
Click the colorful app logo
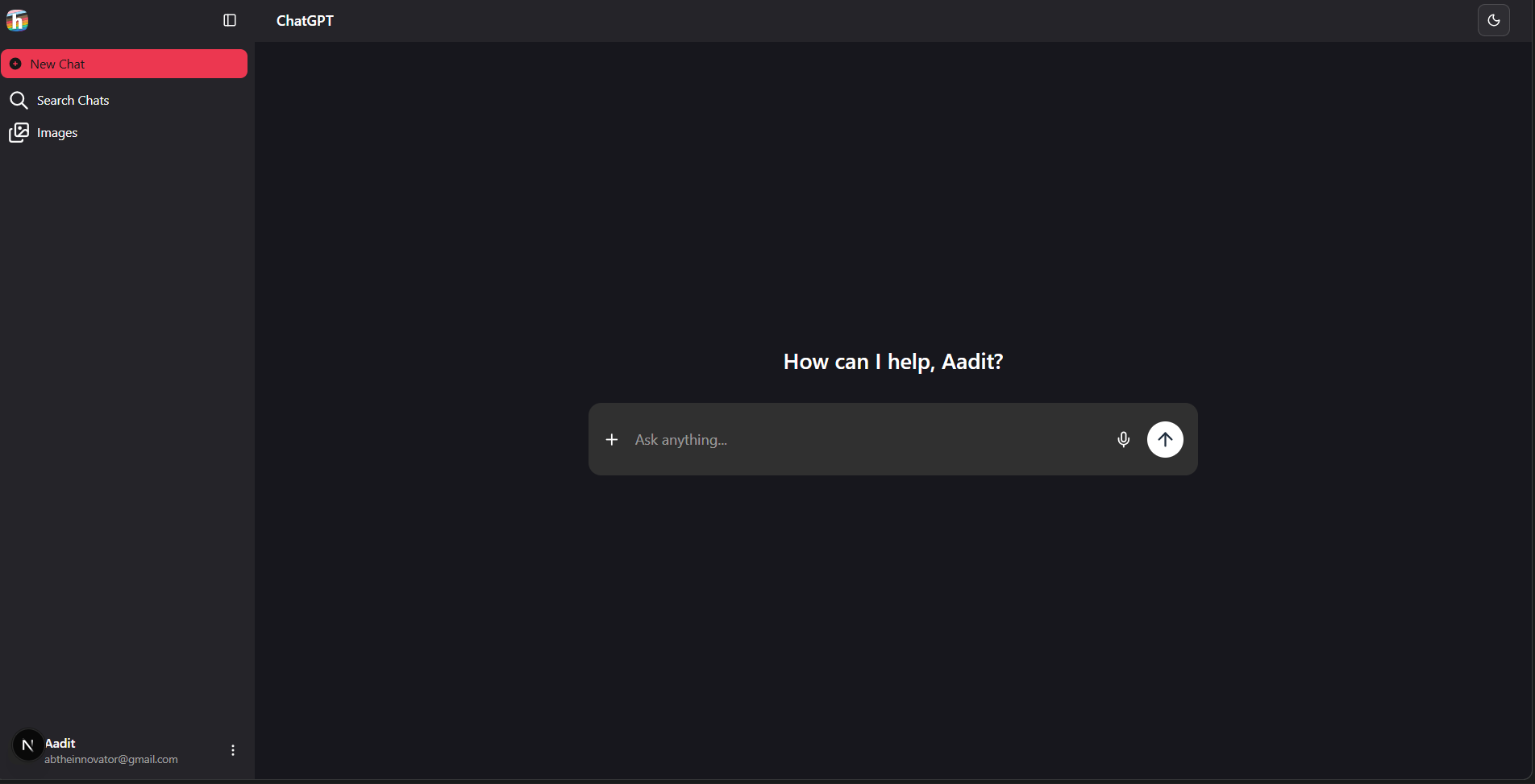(x=17, y=20)
